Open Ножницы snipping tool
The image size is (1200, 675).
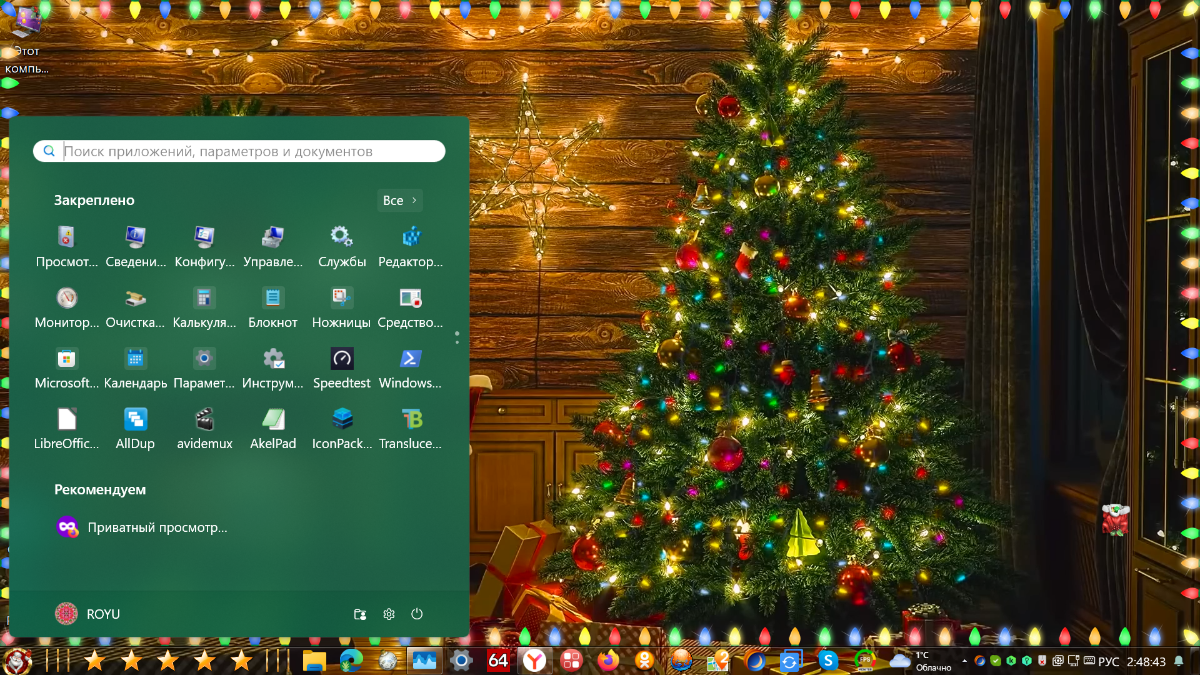(x=342, y=307)
